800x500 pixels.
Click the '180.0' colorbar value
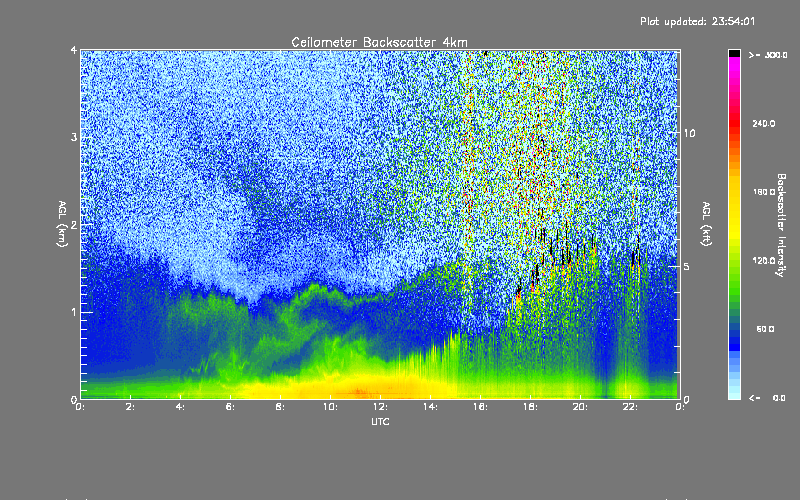point(764,192)
